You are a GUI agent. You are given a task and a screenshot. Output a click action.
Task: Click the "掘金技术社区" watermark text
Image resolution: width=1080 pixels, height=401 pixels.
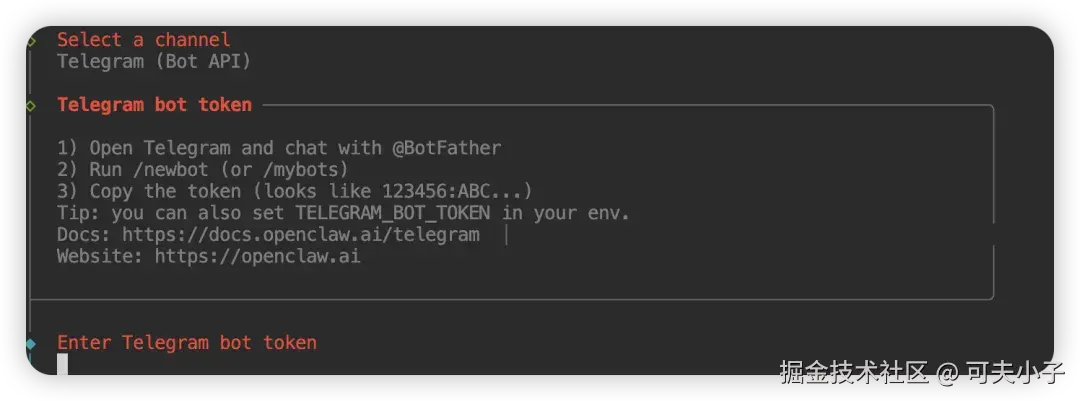tap(853, 373)
